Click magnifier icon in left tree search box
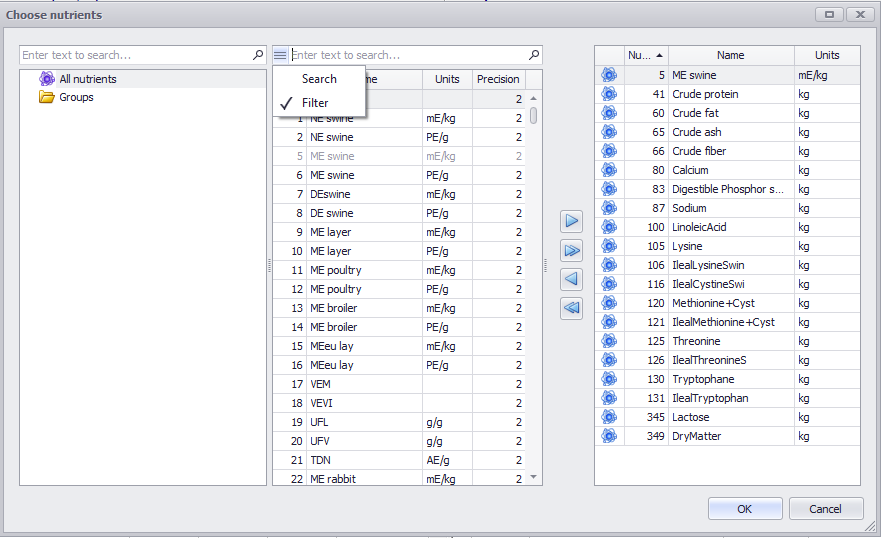This screenshot has height=538, width=881. pyautogui.click(x=258, y=55)
